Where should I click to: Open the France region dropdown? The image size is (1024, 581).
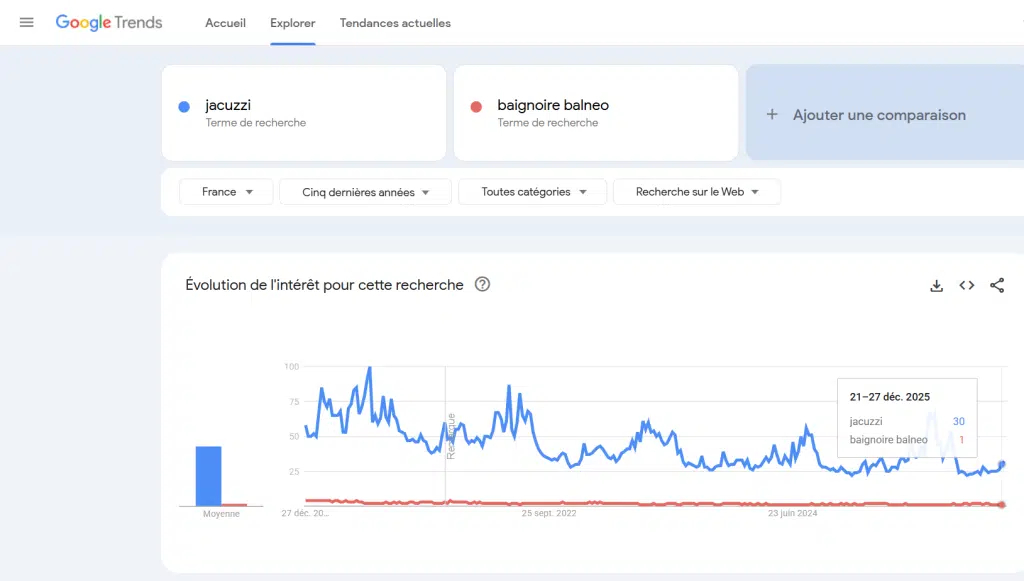click(x=226, y=191)
